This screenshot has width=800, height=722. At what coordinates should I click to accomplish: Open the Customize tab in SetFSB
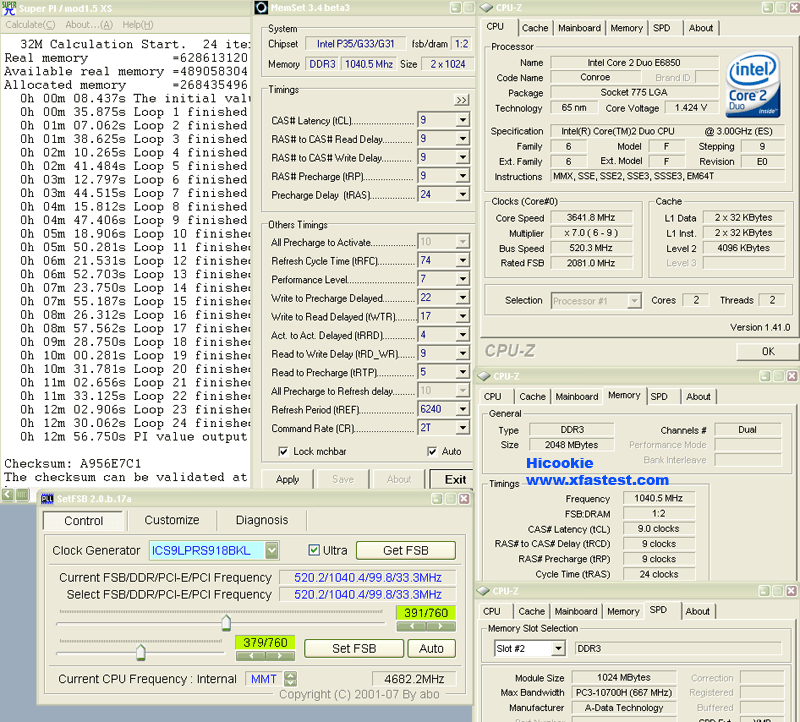tap(172, 520)
